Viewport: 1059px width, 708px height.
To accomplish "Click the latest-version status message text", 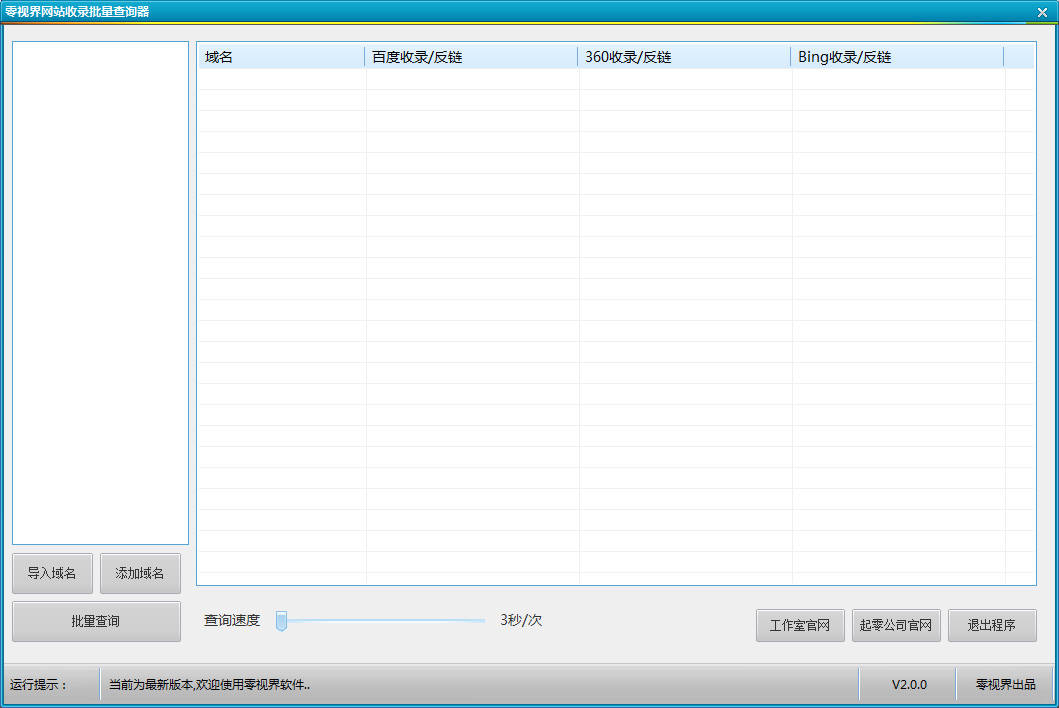I will 209,685.
